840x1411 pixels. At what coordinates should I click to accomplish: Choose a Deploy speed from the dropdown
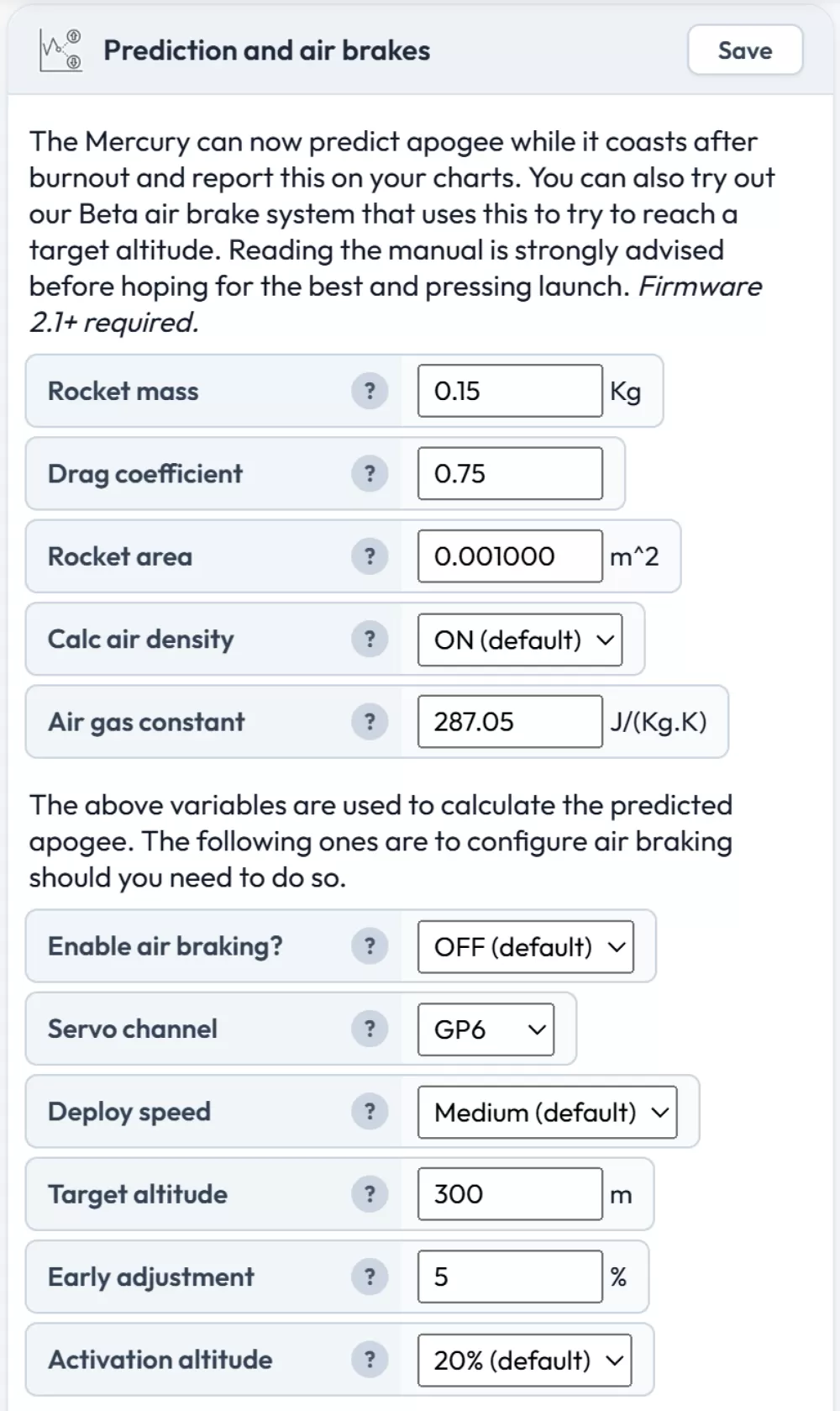[x=547, y=1113]
